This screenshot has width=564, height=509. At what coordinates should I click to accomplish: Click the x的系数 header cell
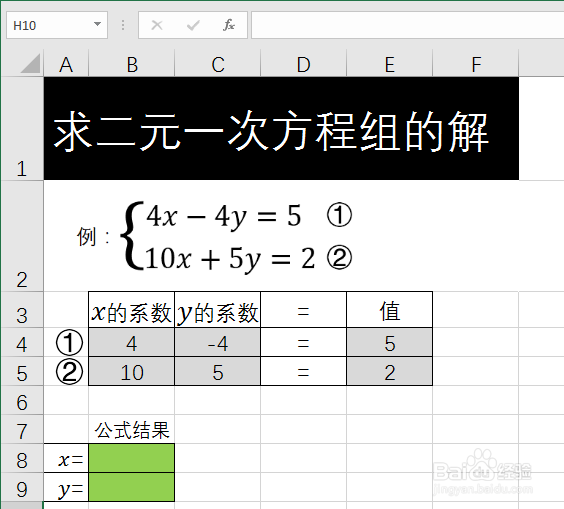(132, 310)
